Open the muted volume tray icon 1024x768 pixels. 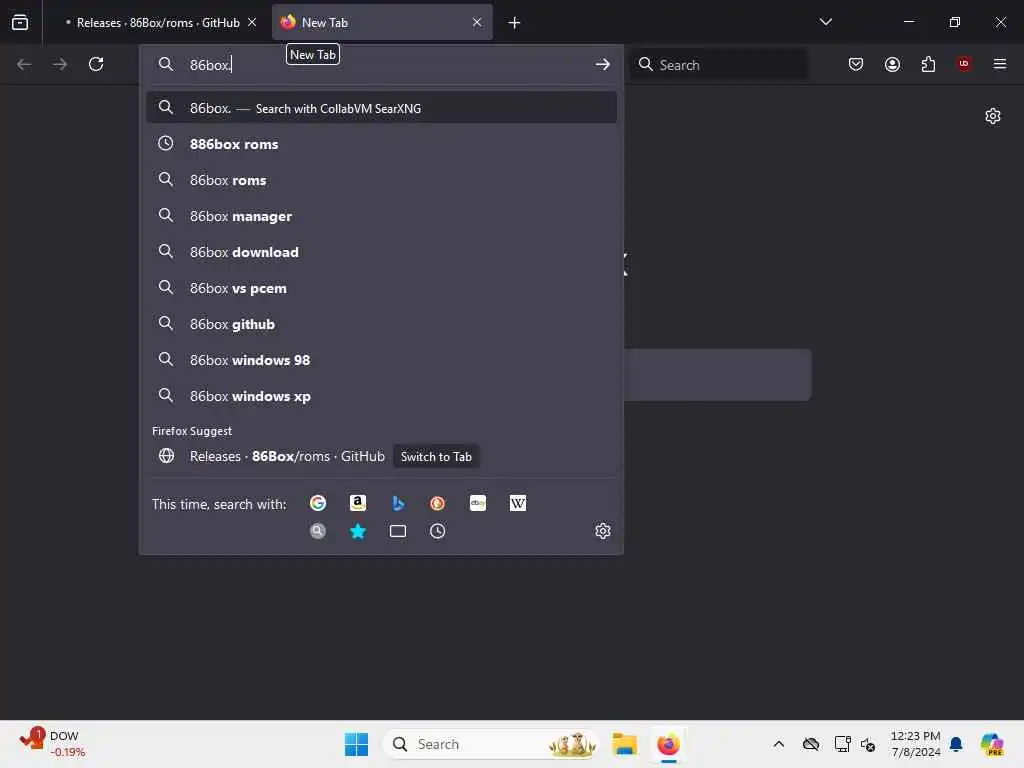coord(869,744)
